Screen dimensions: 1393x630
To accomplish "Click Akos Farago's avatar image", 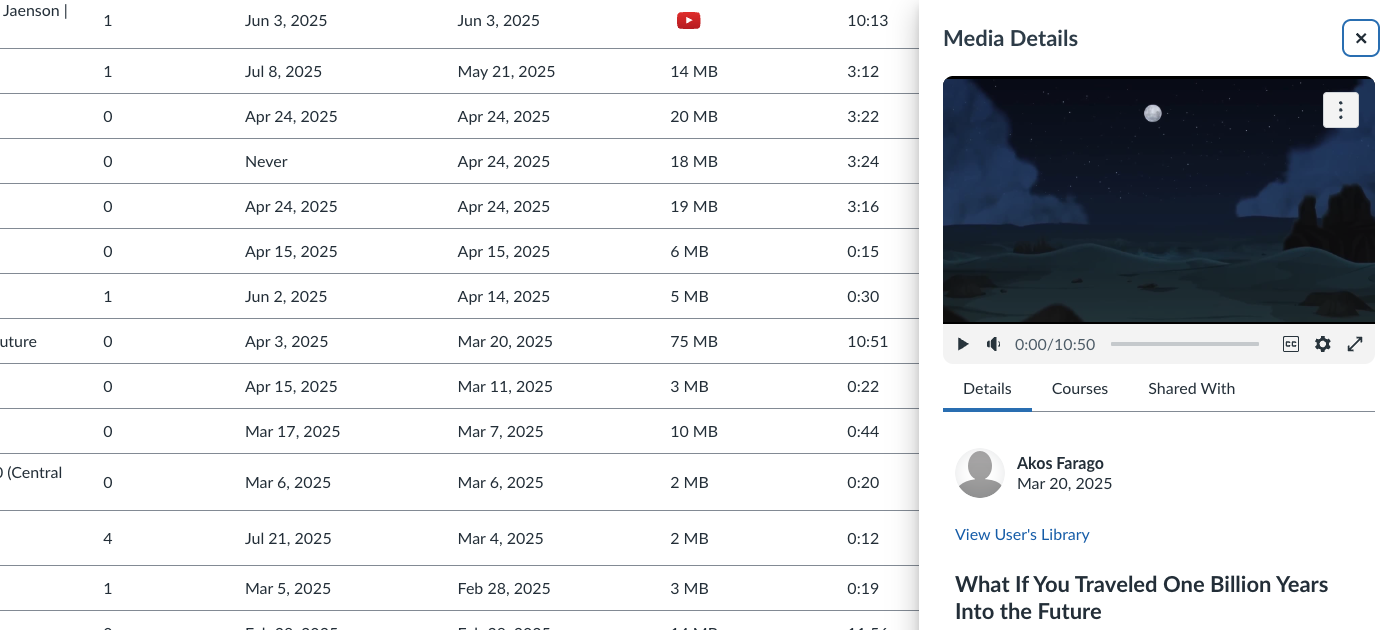I will 980,473.
